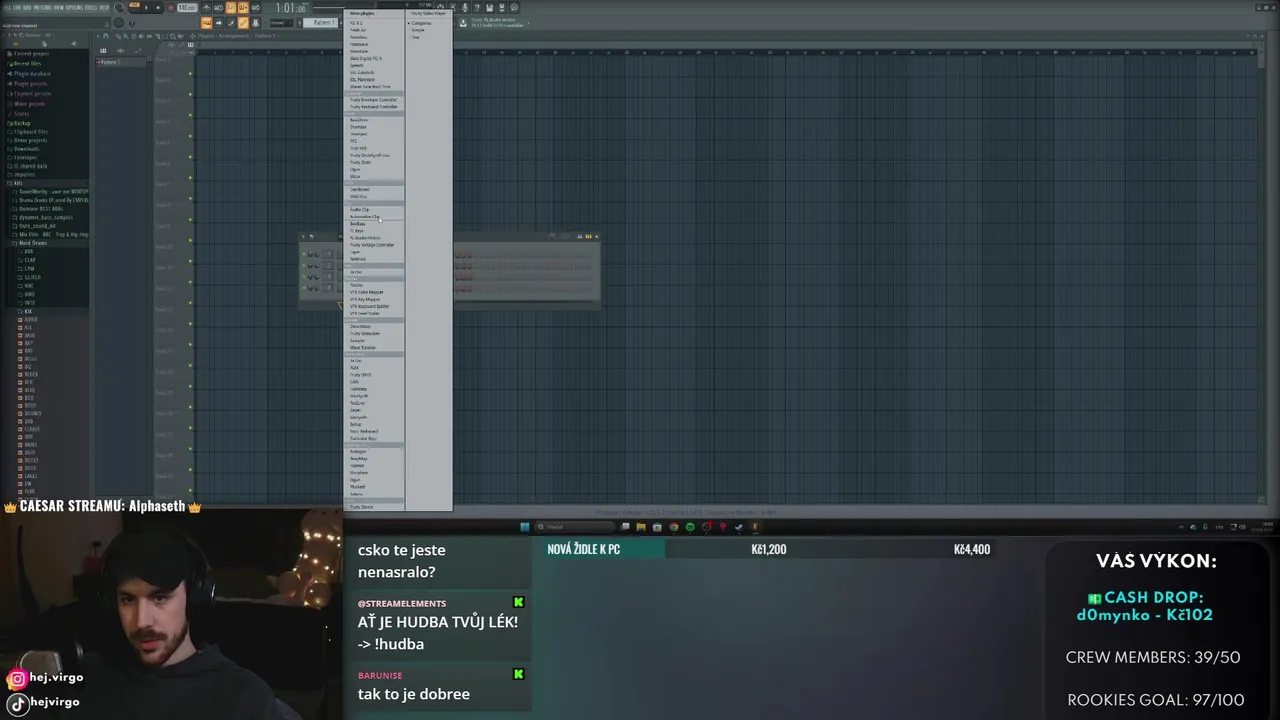Open the Pattern 1 selector dropdown
The height and width of the screenshot is (720, 1280).
pos(320,22)
